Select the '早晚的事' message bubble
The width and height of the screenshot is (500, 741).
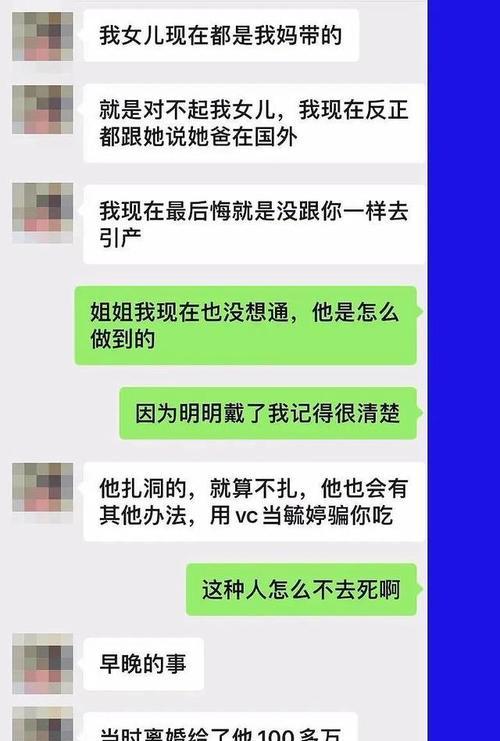click(144, 664)
